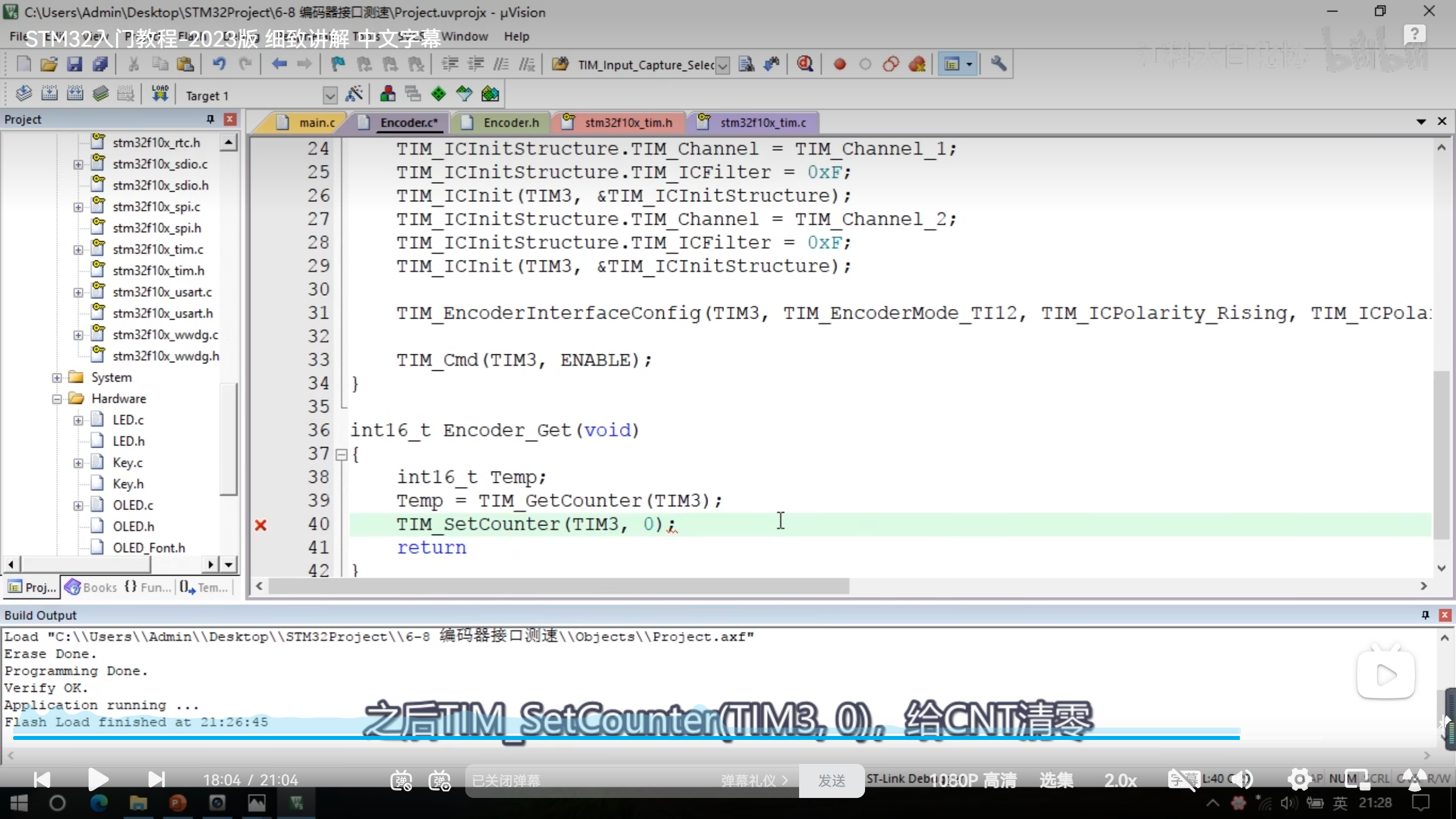
Task: Open the Configuration wrench icon
Action: click(x=999, y=64)
